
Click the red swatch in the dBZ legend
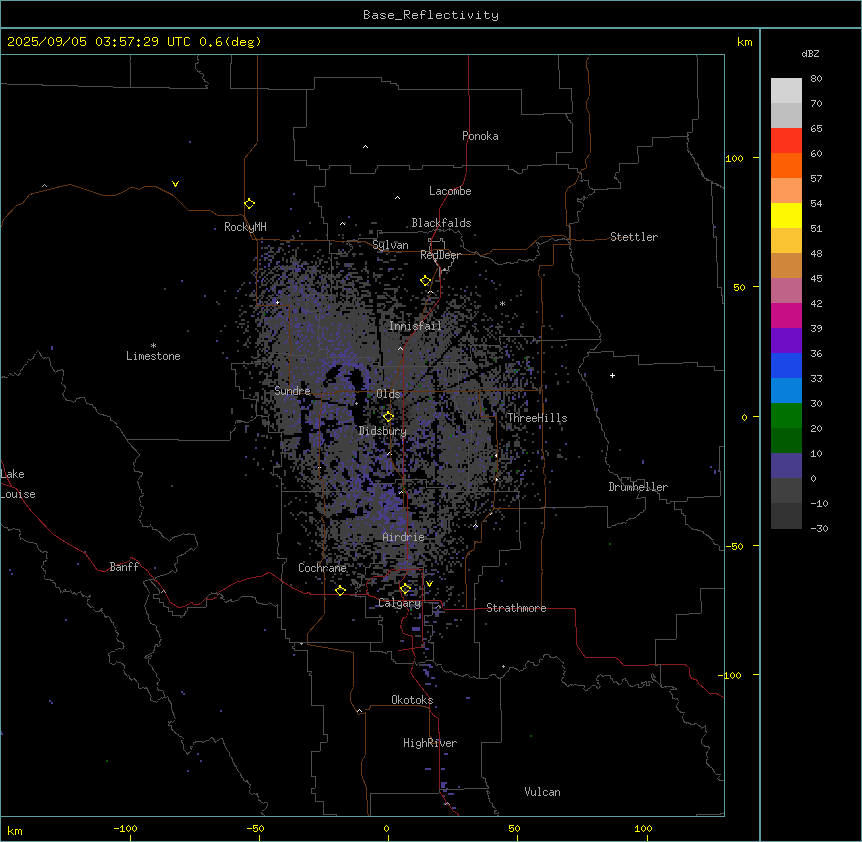pyautogui.click(x=786, y=140)
